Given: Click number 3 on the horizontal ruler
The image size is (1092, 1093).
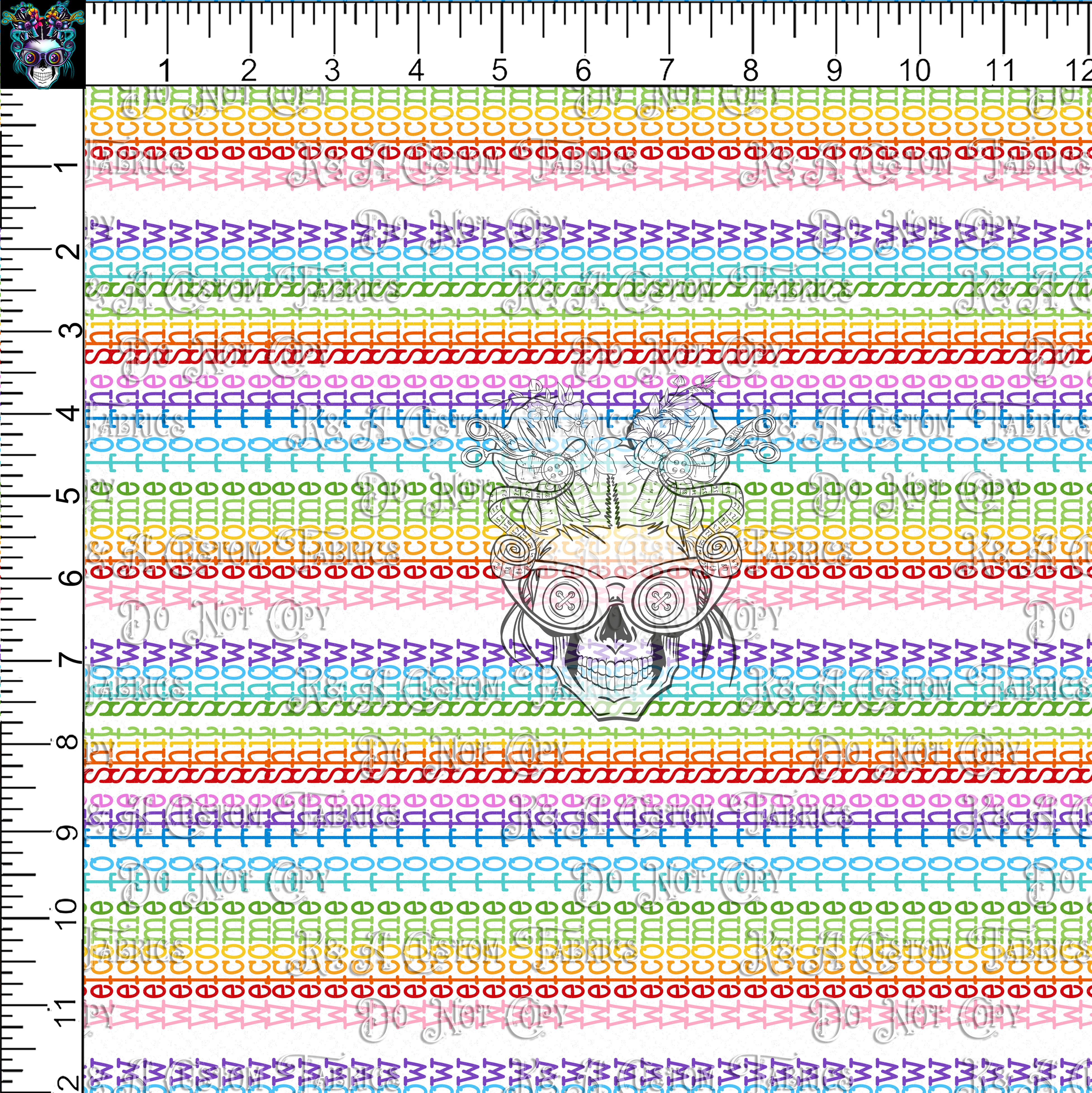Looking at the screenshot, I should pyautogui.click(x=332, y=71).
